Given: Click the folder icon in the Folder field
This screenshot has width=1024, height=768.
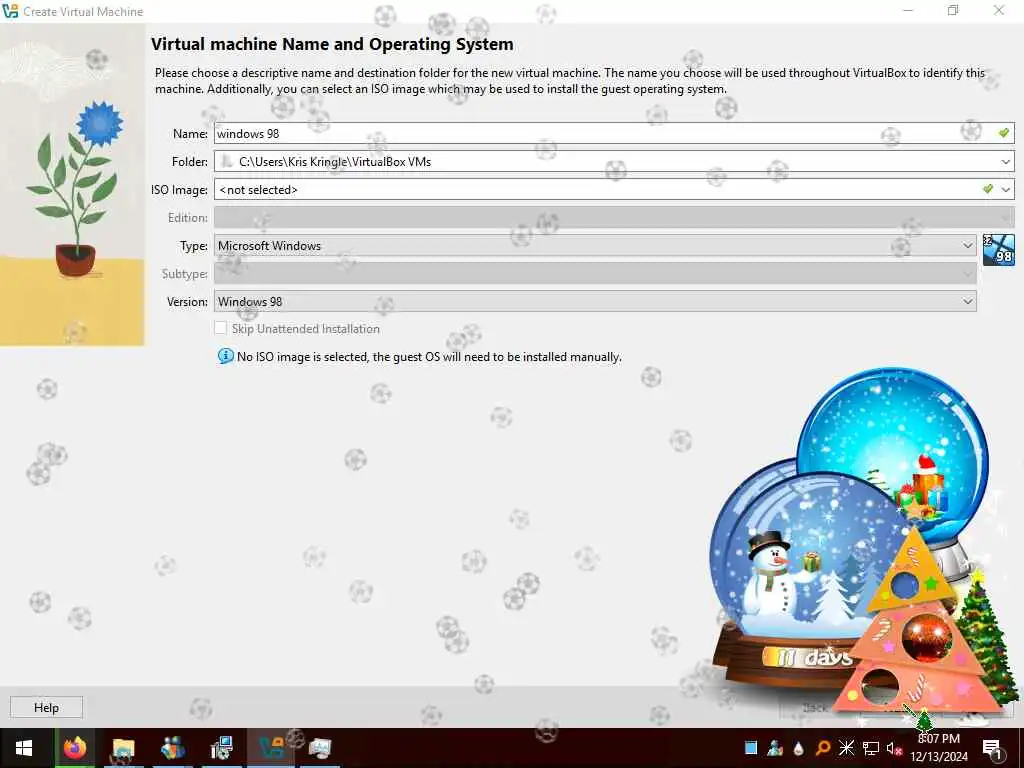Looking at the screenshot, I should 226,161.
